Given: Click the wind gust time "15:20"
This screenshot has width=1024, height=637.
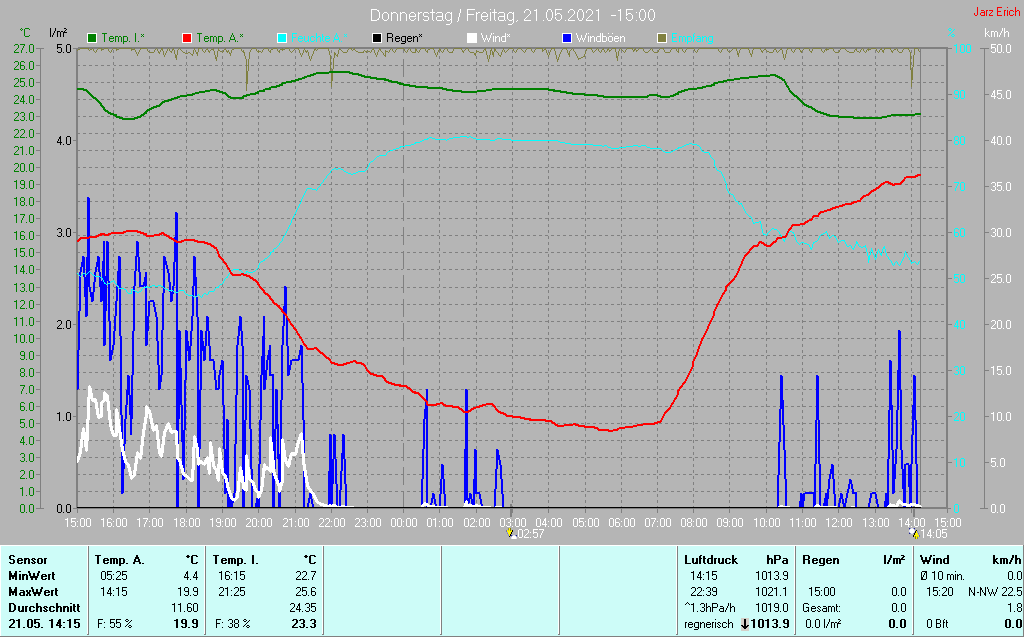Looking at the screenshot, I should (x=938, y=592).
